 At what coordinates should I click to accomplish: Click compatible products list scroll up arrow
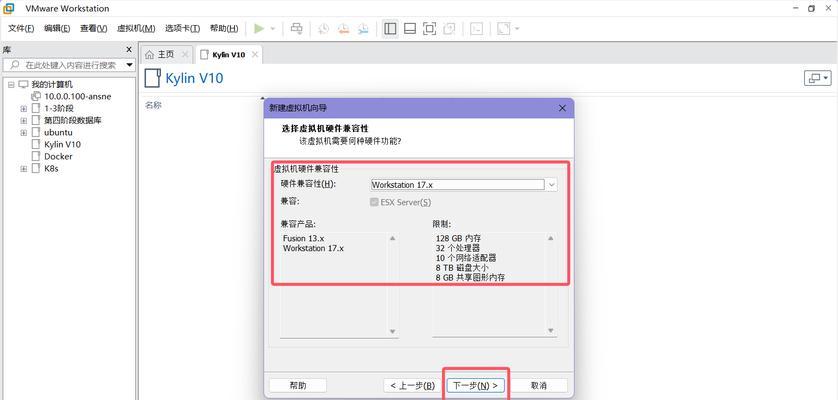tap(393, 239)
